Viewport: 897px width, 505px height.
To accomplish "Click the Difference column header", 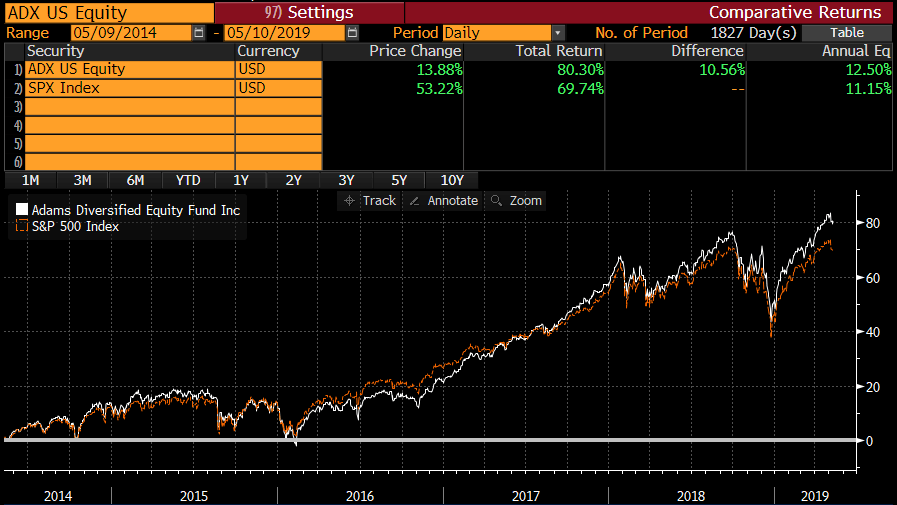I will [x=707, y=51].
